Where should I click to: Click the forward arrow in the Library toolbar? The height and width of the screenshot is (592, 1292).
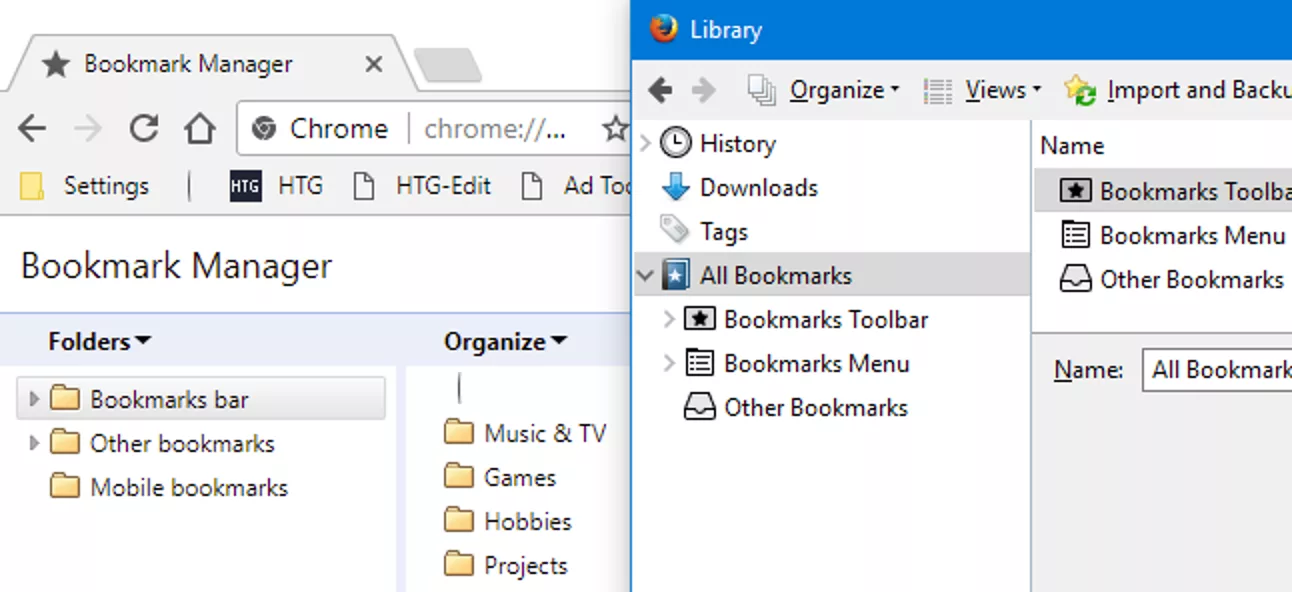[x=705, y=89]
